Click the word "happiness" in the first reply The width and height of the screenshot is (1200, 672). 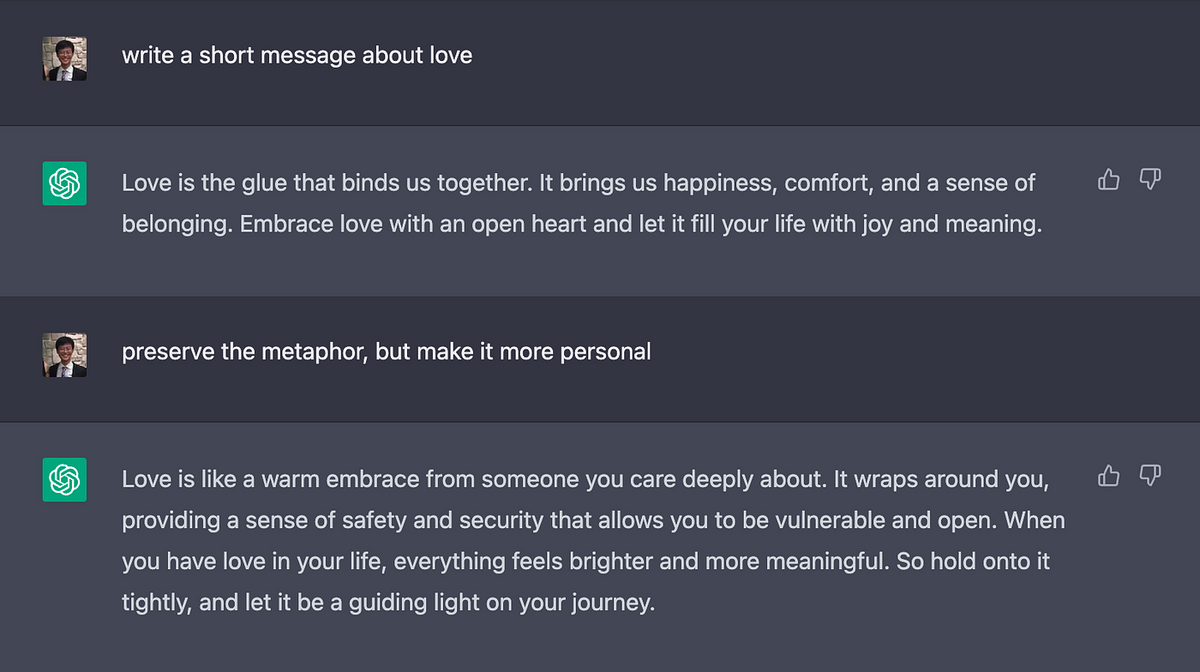720,183
